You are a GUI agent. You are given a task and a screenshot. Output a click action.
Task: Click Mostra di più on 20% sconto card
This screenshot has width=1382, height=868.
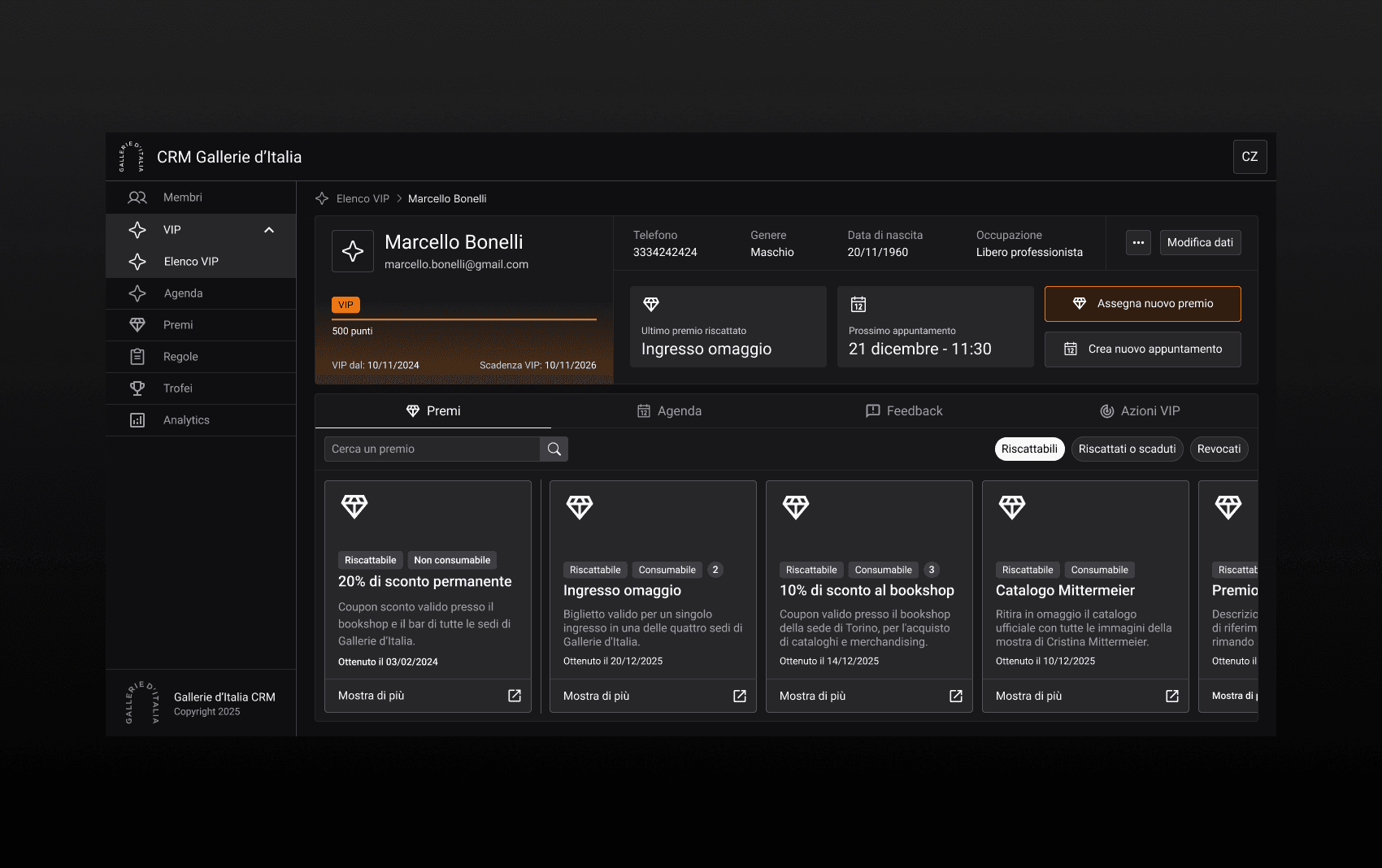click(372, 696)
